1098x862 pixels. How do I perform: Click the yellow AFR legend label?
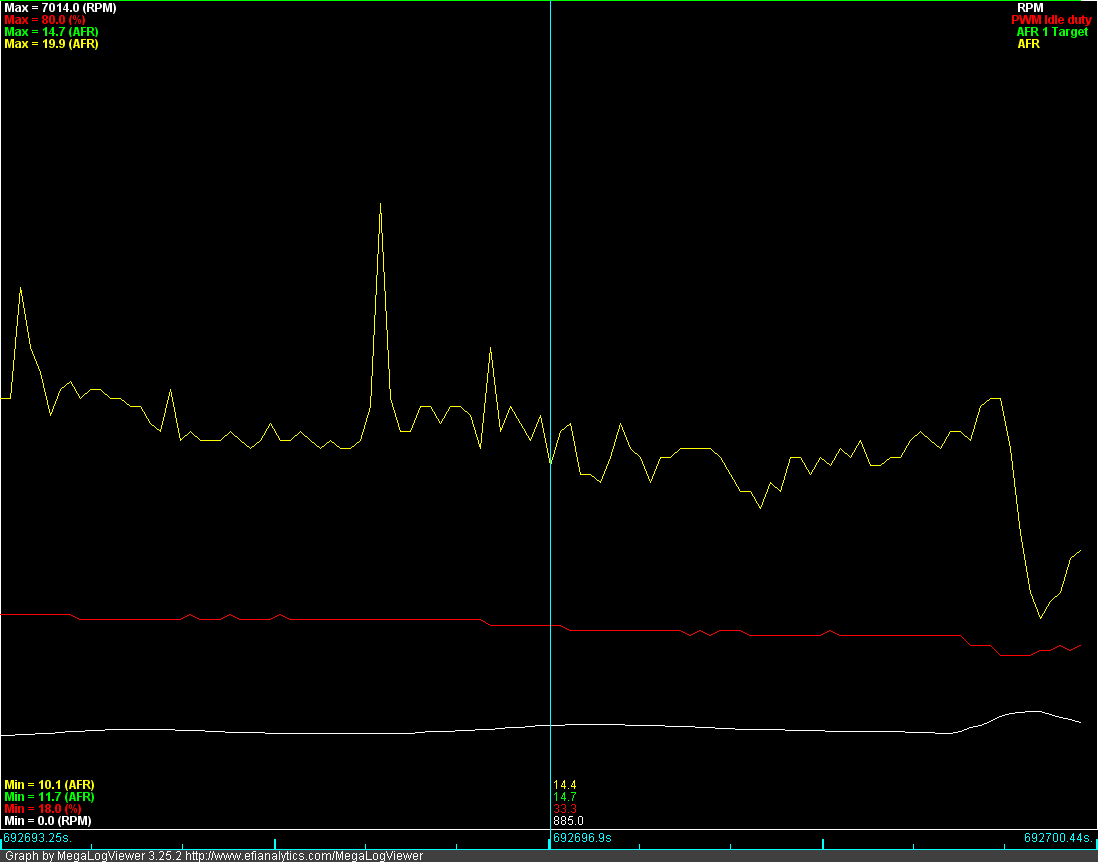click(1028, 44)
